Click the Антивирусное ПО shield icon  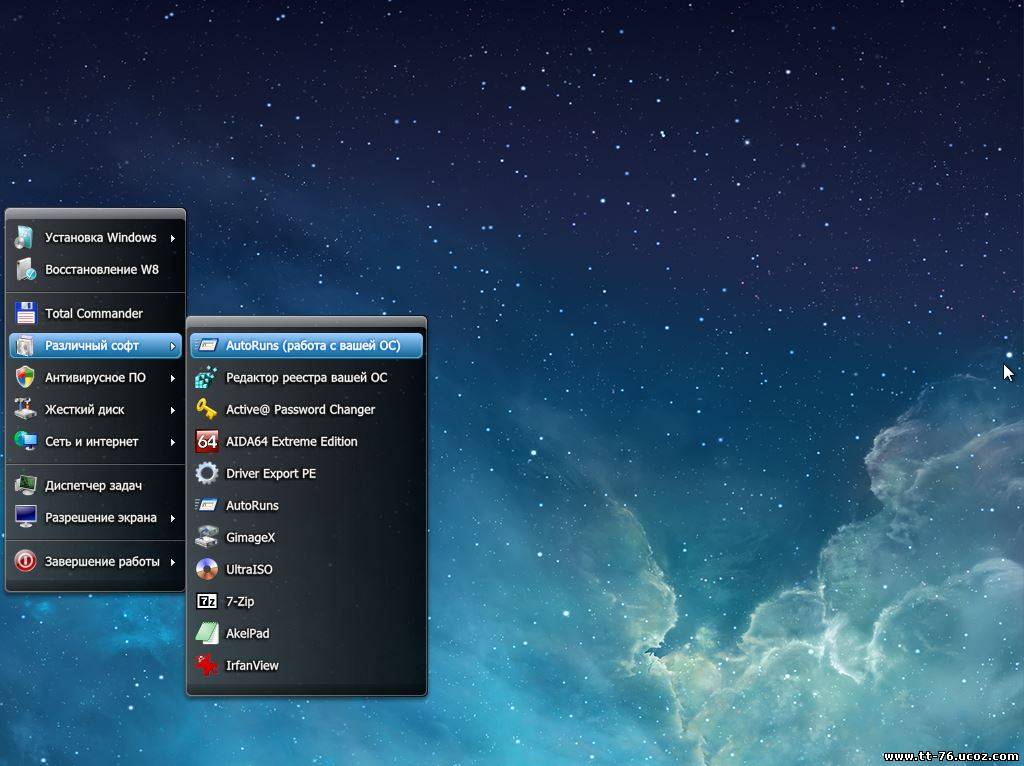coord(25,377)
